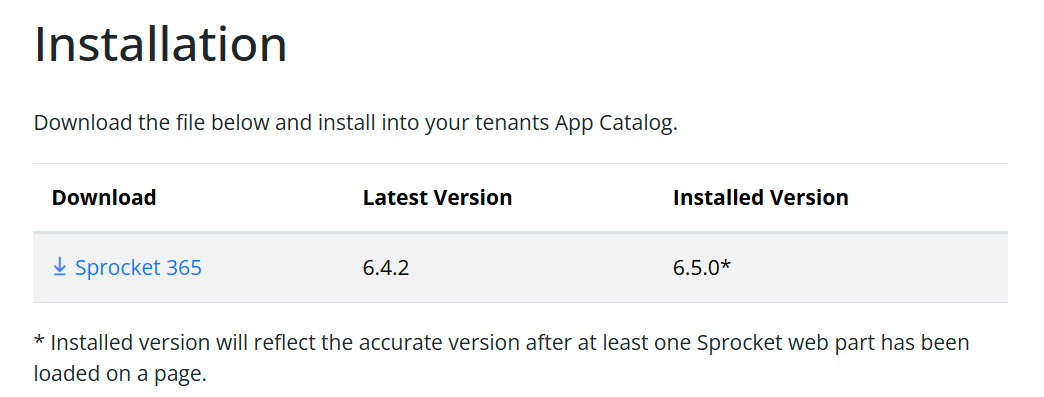Open the Sprocket 365 download link
Image resolution: width=1044 pixels, height=397 pixels.
coord(127,267)
